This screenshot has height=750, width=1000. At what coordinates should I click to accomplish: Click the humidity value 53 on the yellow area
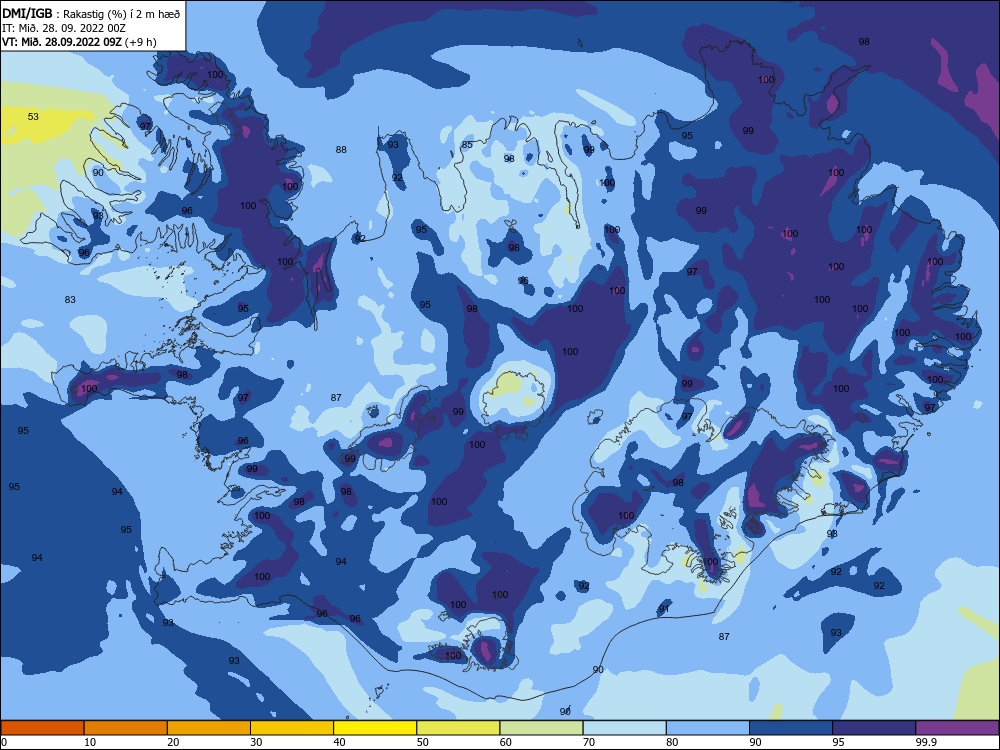pyautogui.click(x=33, y=117)
